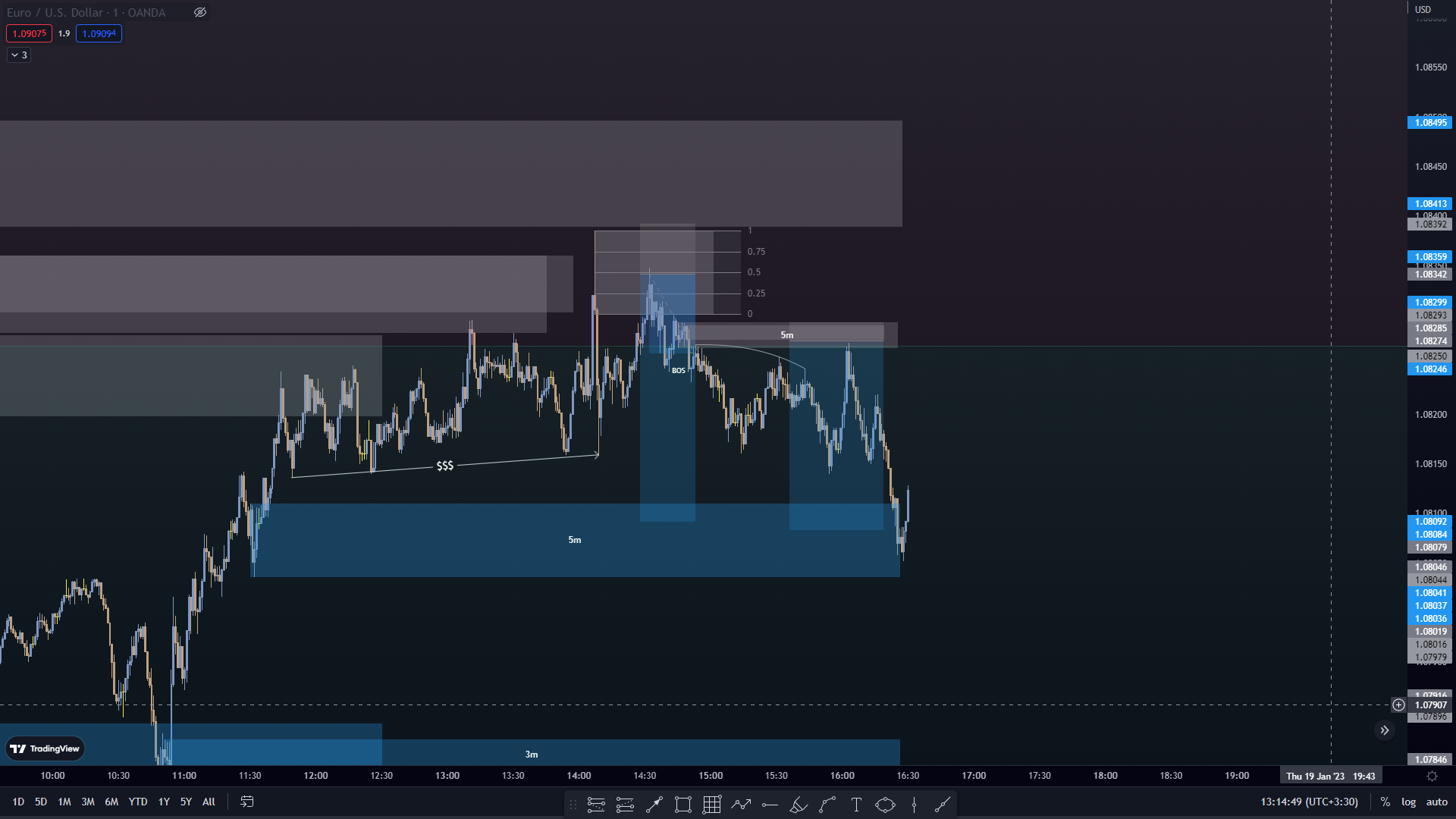Select the YTD time range
Viewport: 1456px width, 819px height.
[x=138, y=802]
